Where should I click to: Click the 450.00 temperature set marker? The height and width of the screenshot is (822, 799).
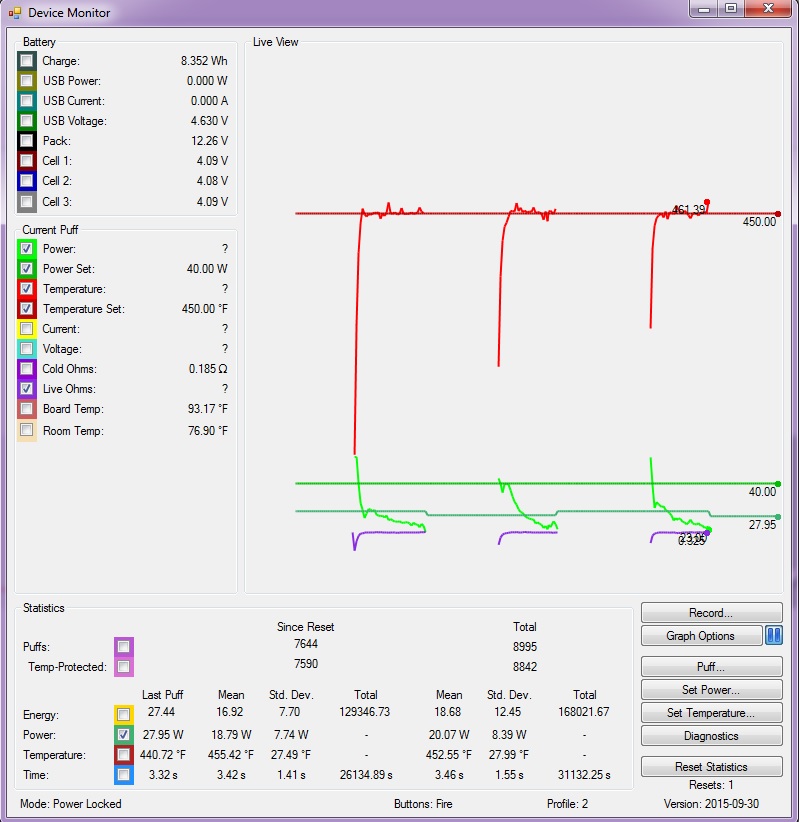tap(778, 214)
